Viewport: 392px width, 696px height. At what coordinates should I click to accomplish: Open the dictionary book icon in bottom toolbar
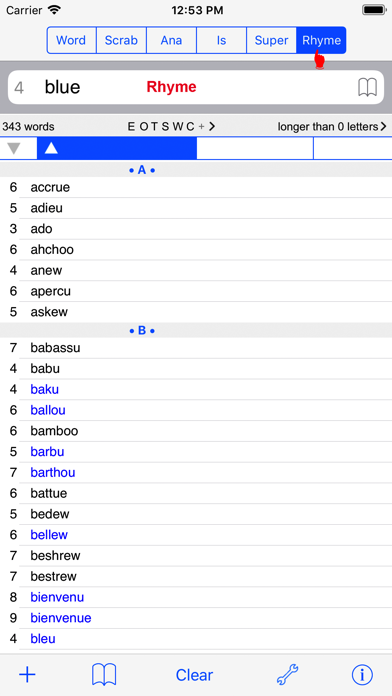(x=104, y=675)
